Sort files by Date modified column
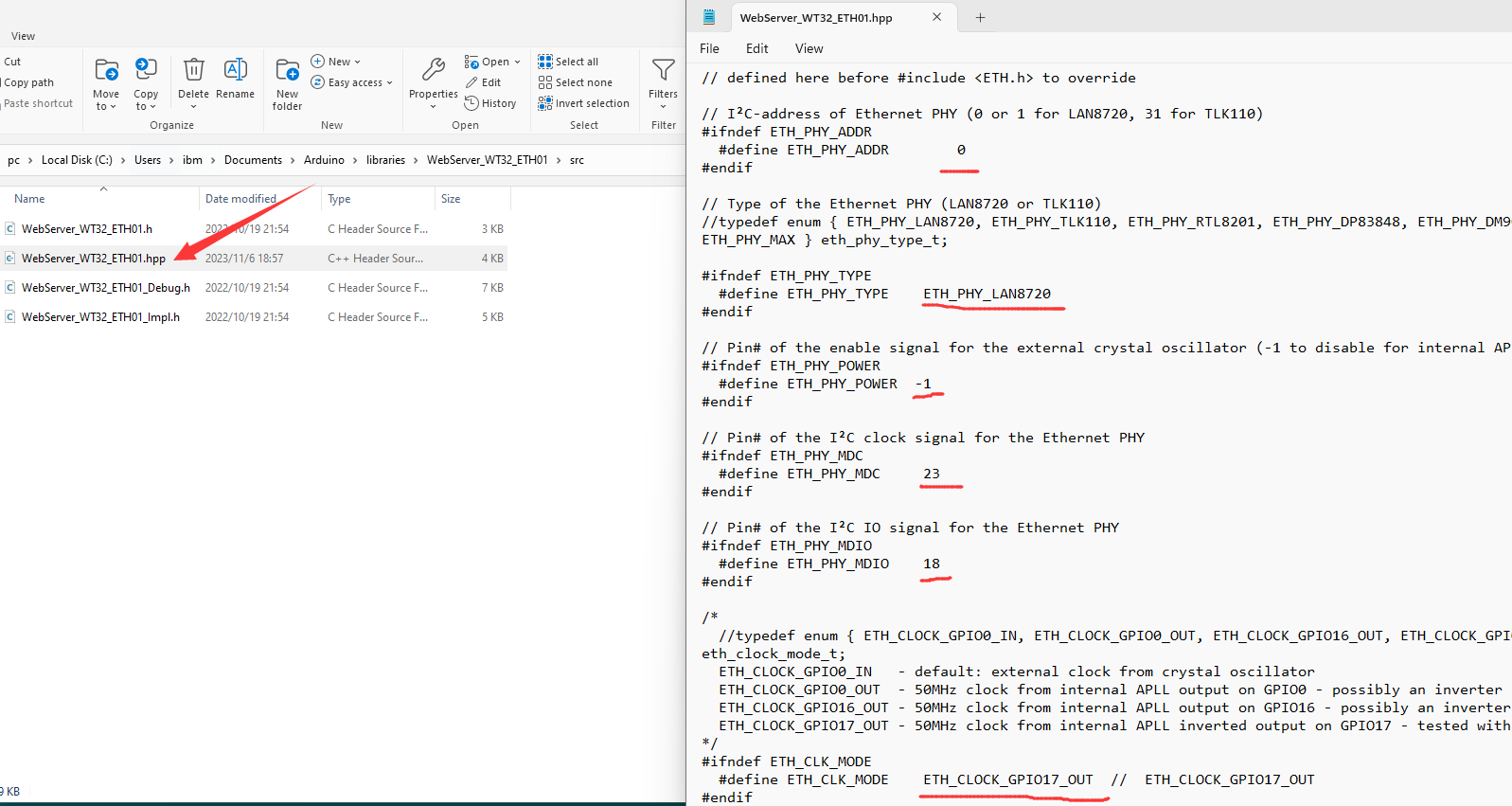The width and height of the screenshot is (1512, 806). click(240, 199)
